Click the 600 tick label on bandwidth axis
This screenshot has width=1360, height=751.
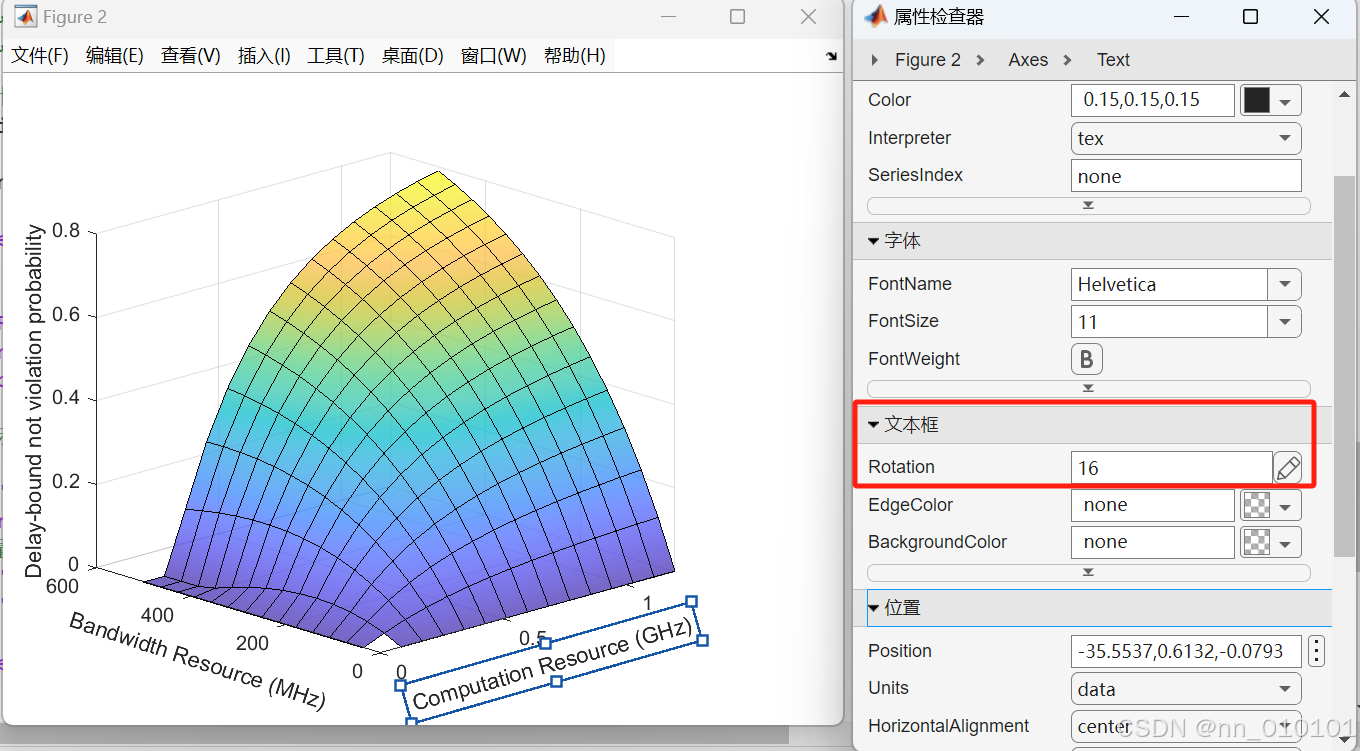coord(64,588)
